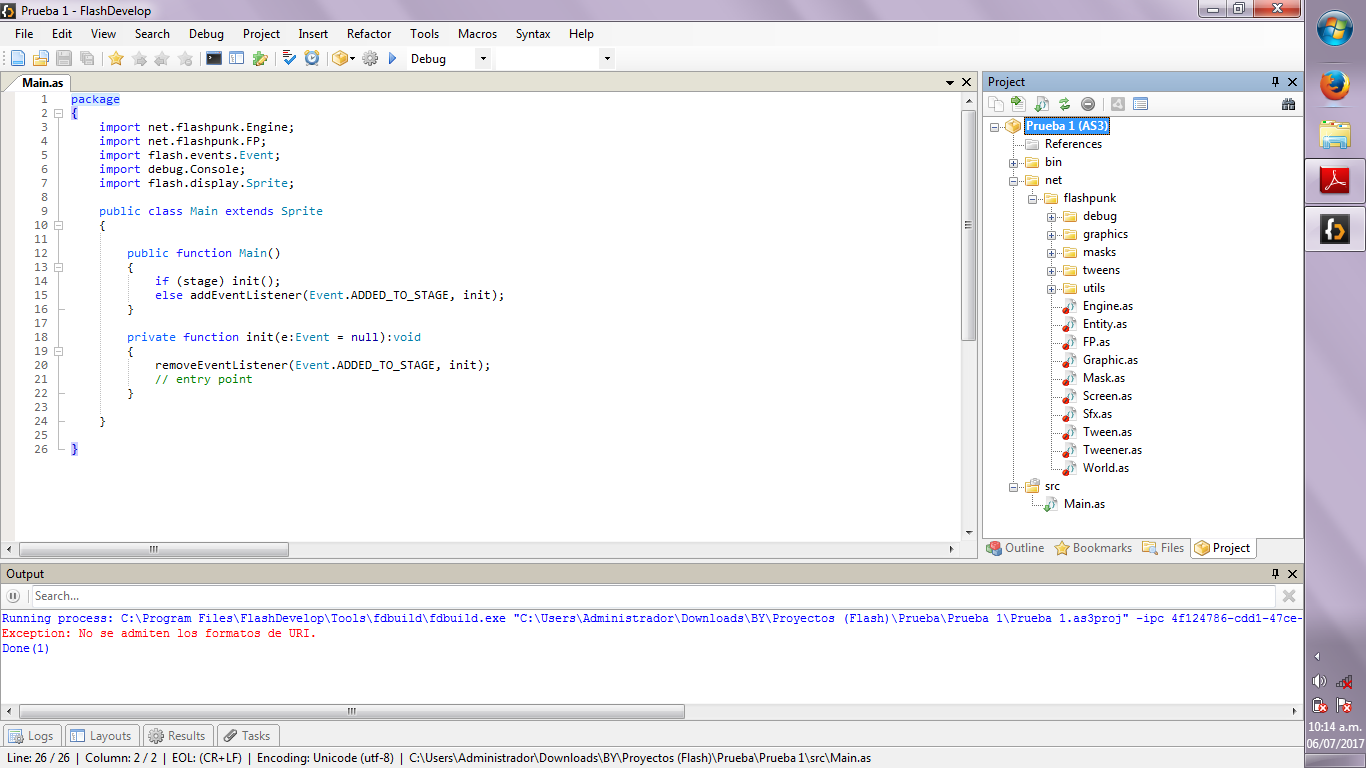
Task: Click the braces download icon in Project panel
Action: tap(1041, 104)
